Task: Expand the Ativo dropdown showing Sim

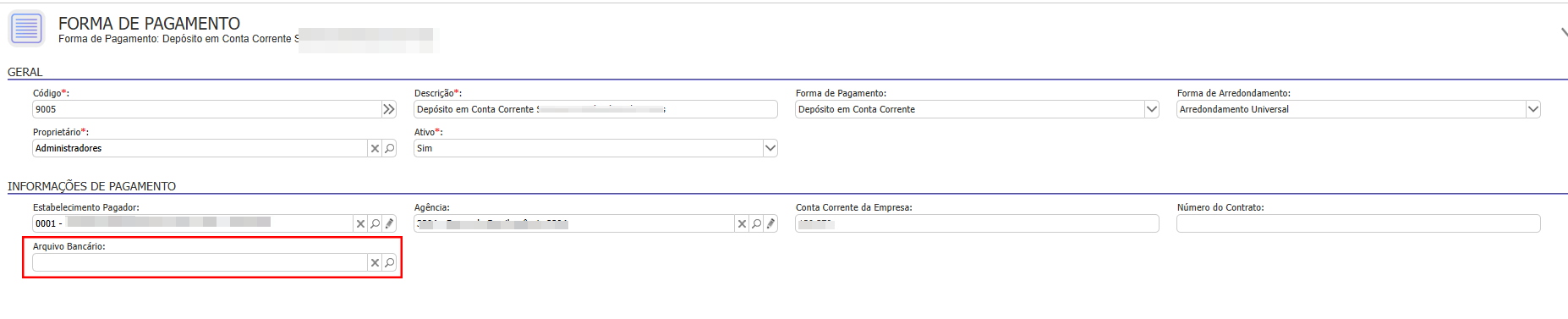Action: (x=770, y=148)
